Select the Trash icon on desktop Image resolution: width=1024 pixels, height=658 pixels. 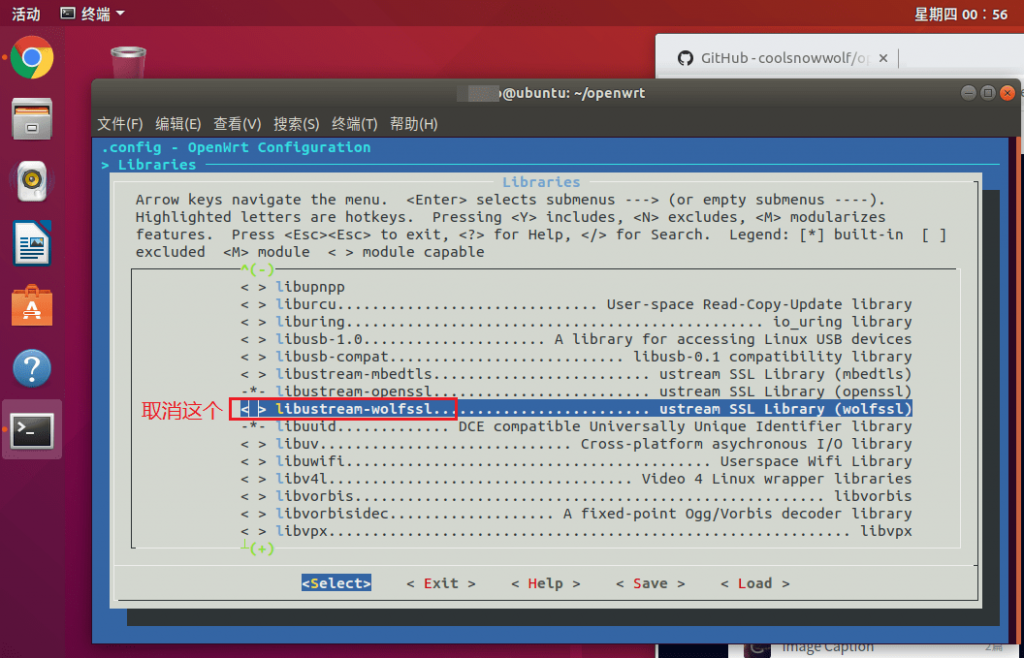tap(128, 63)
